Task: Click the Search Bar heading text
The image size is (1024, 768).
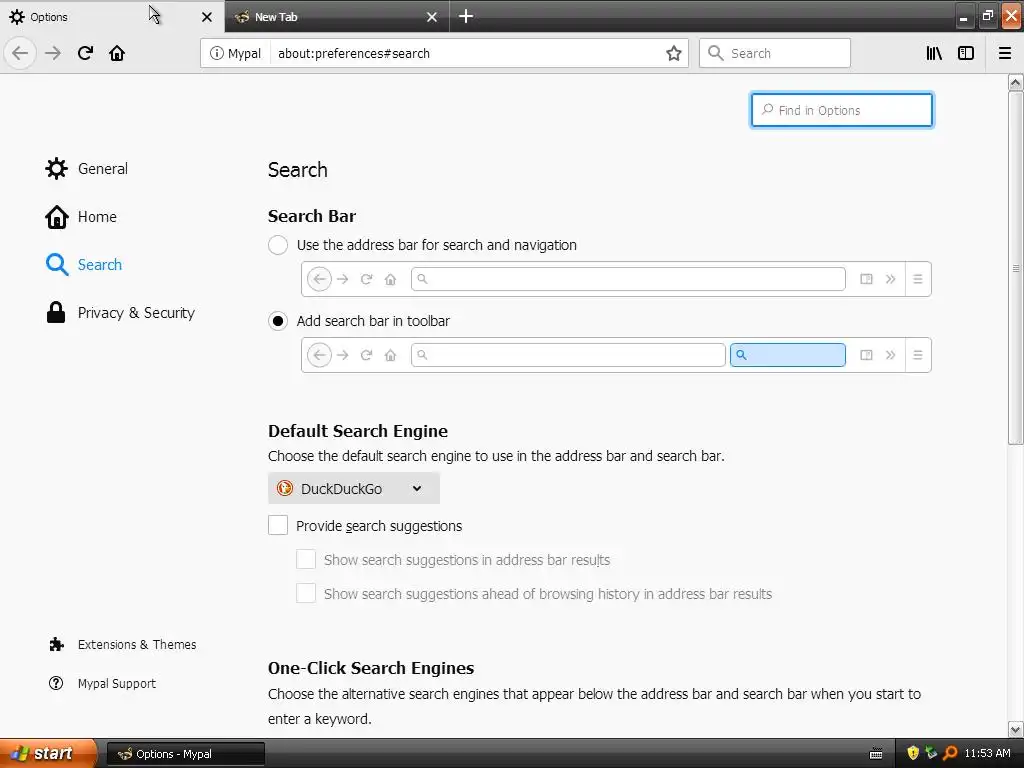Action: click(312, 216)
